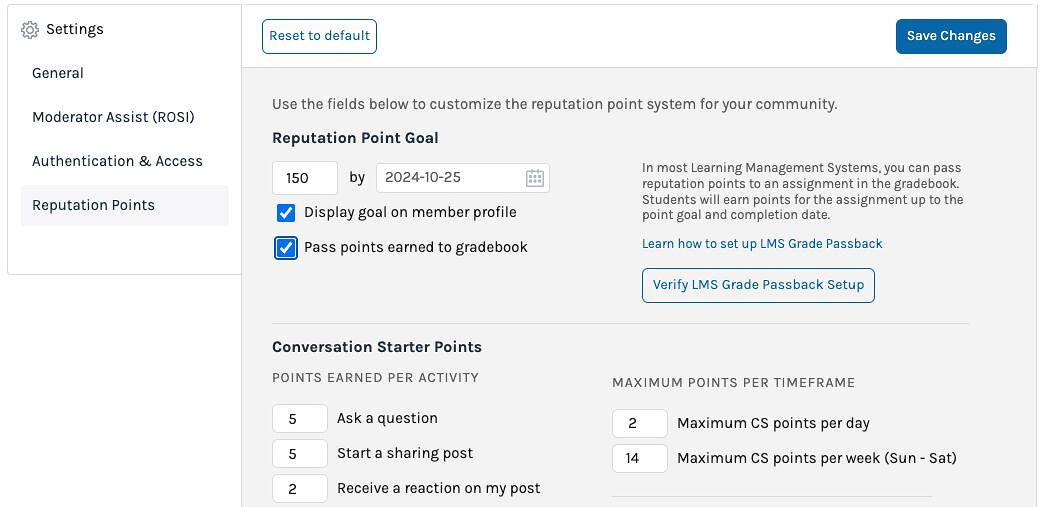This screenshot has width=1046, height=507.
Task: Uncheck Display goal on member profile
Action: point(286,213)
